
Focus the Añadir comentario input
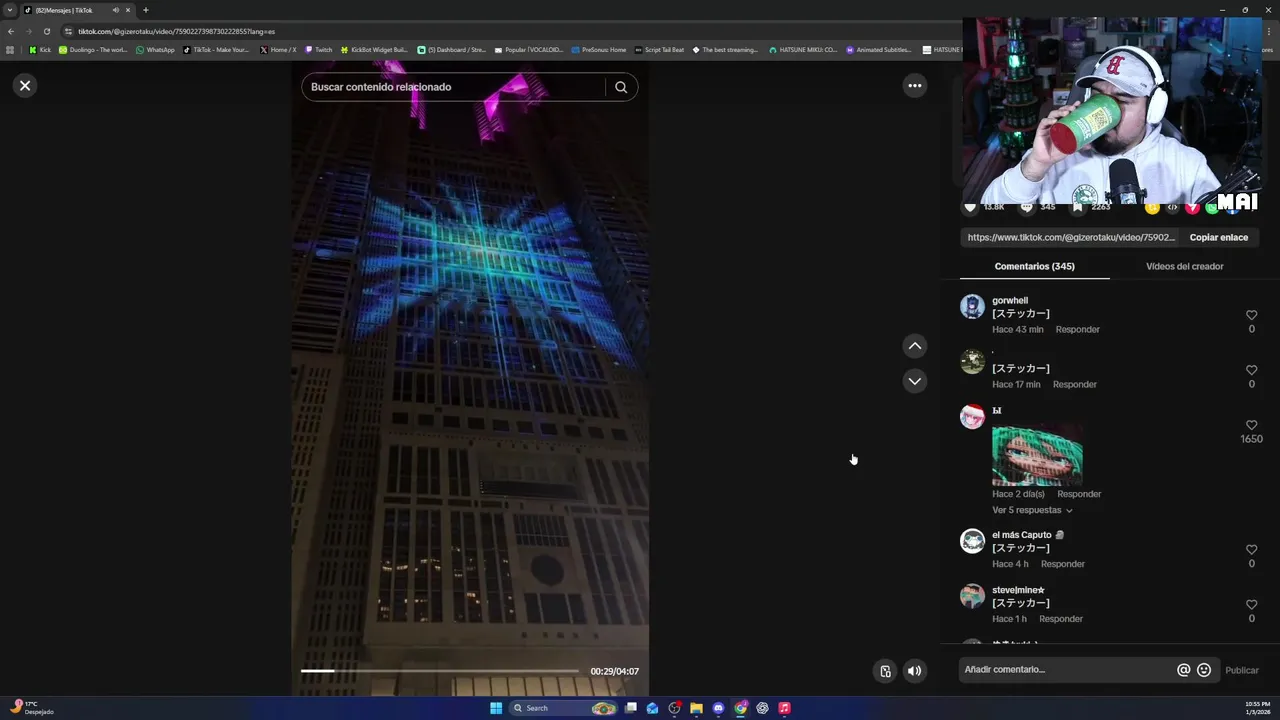(x=1066, y=670)
